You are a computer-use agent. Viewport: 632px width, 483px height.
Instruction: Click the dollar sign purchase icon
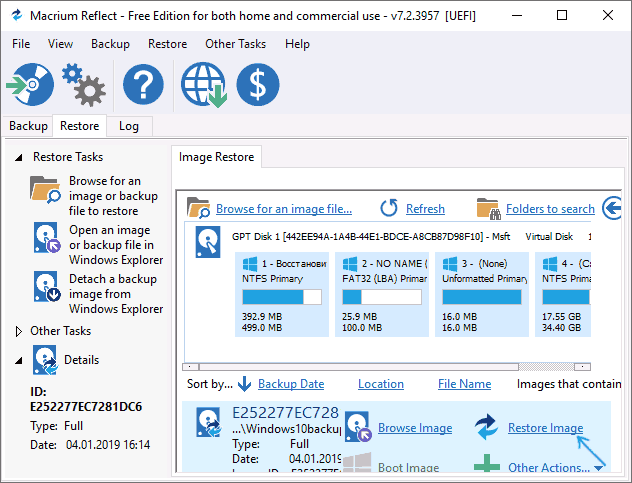[x=257, y=85]
